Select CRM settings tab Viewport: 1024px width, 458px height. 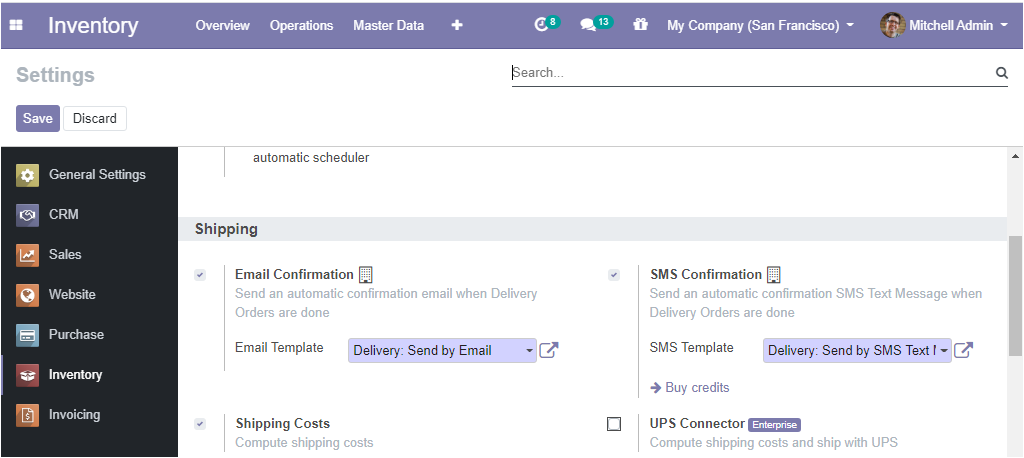tap(89, 215)
